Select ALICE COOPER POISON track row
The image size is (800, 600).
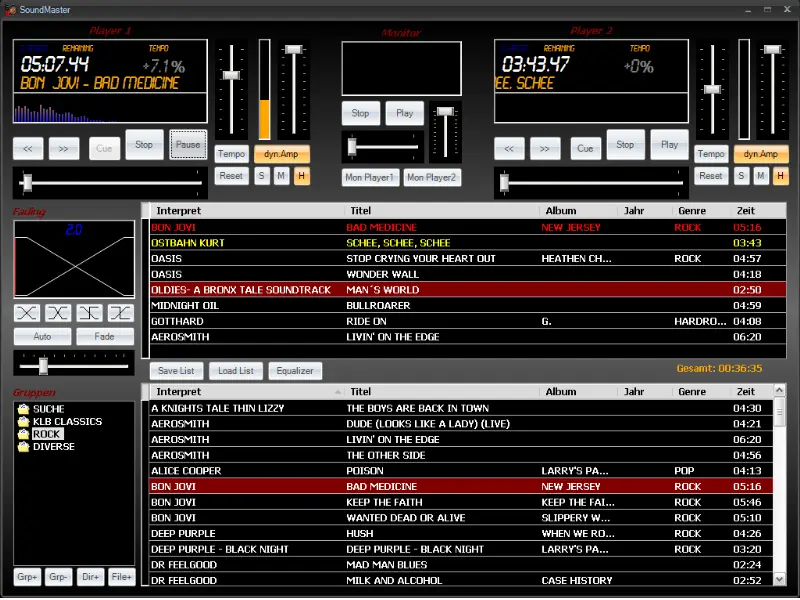(x=460, y=470)
